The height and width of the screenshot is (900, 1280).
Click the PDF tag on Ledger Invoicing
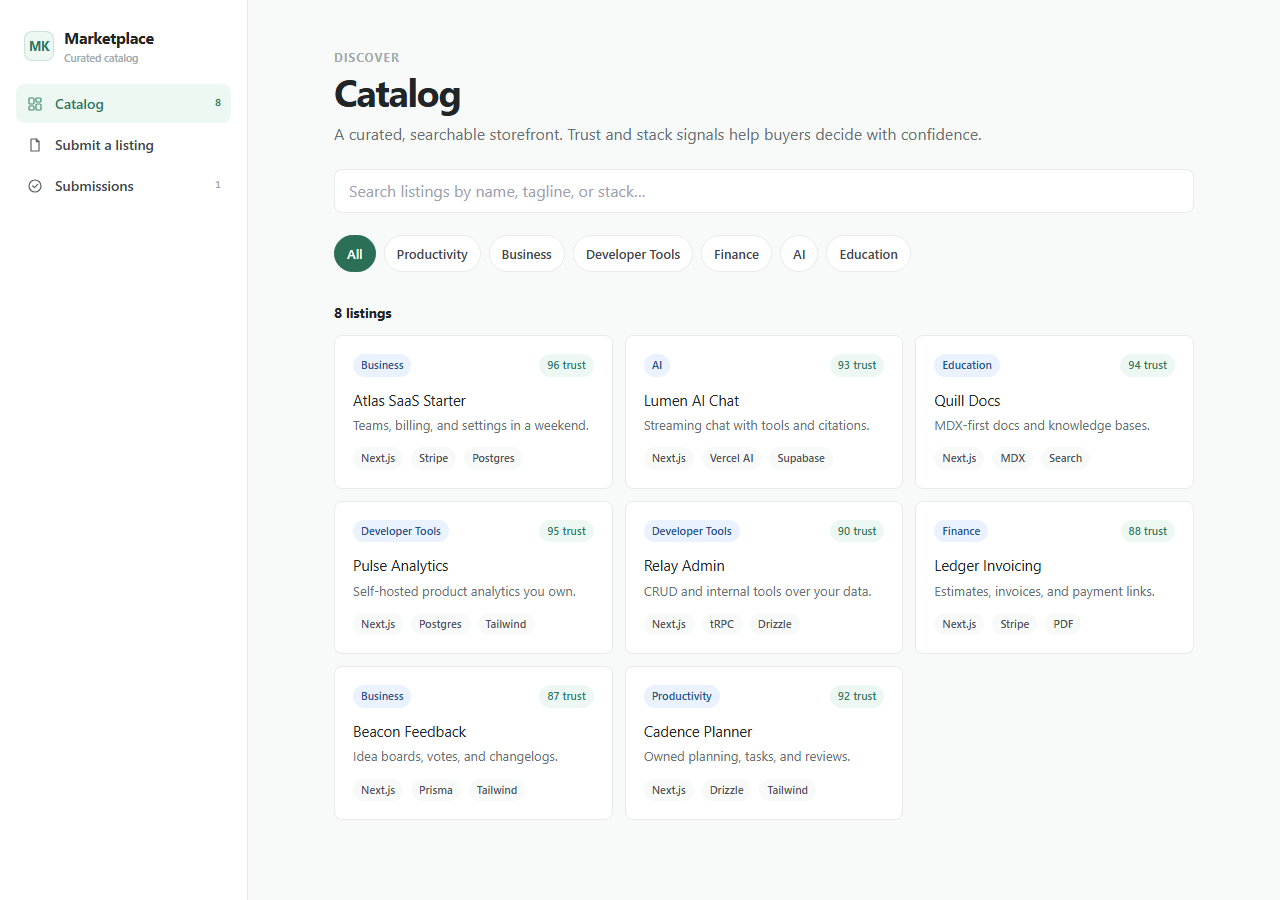(x=1063, y=624)
